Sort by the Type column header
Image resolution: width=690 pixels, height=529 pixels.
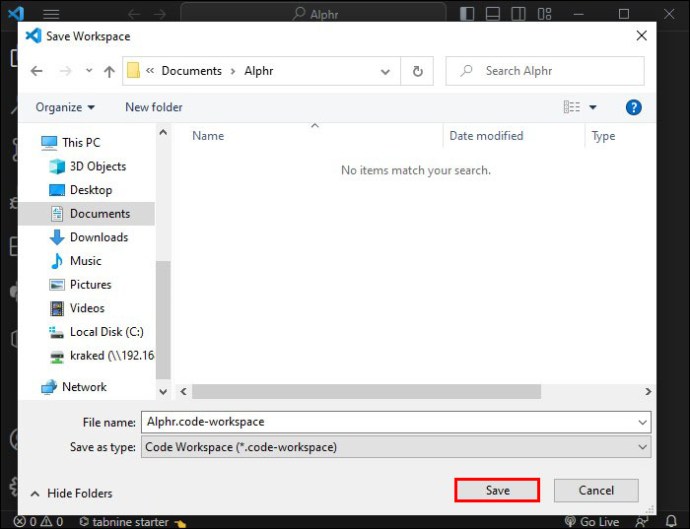point(603,136)
